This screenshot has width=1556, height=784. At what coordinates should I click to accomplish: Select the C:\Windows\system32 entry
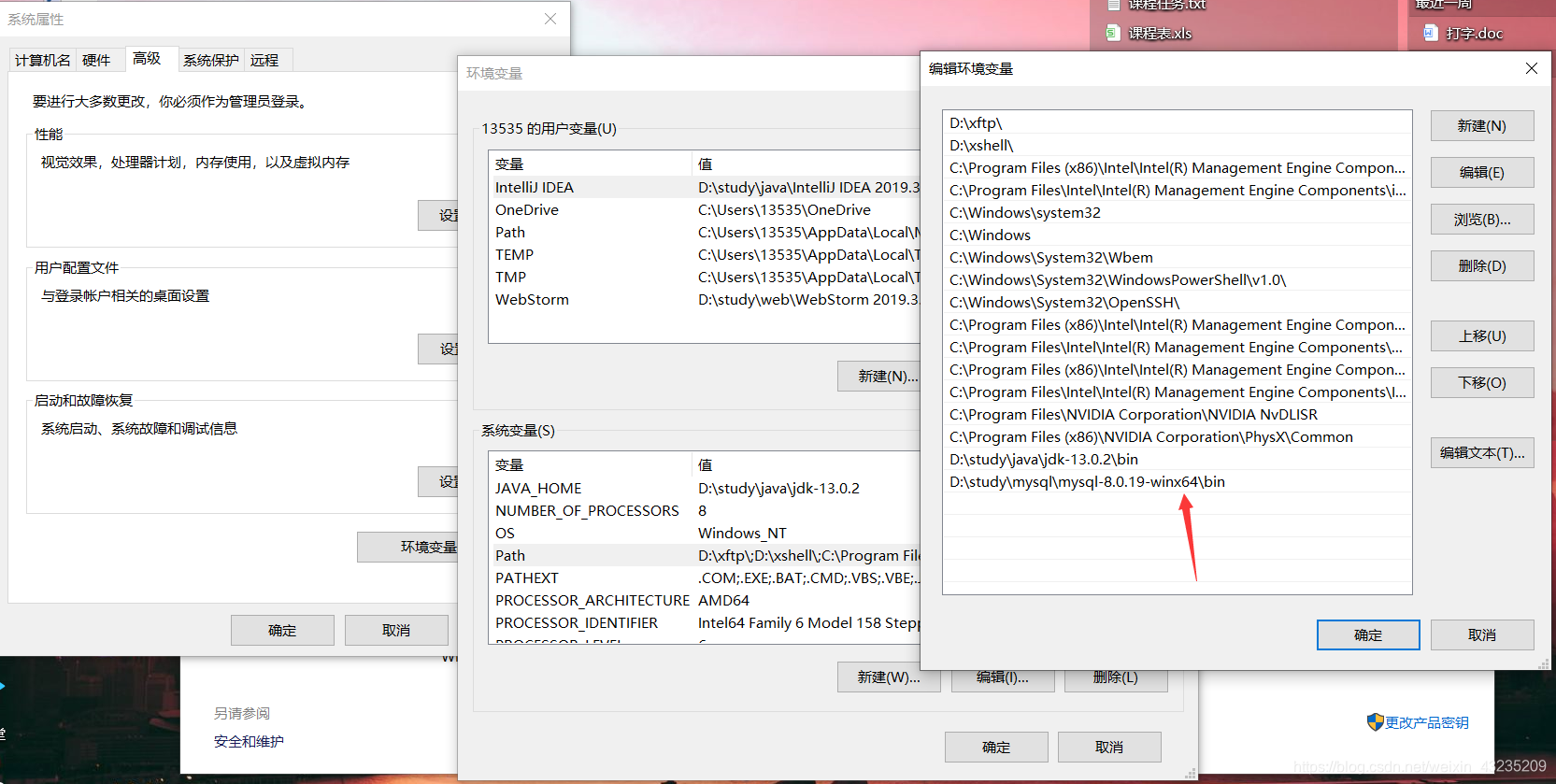[x=1178, y=213]
